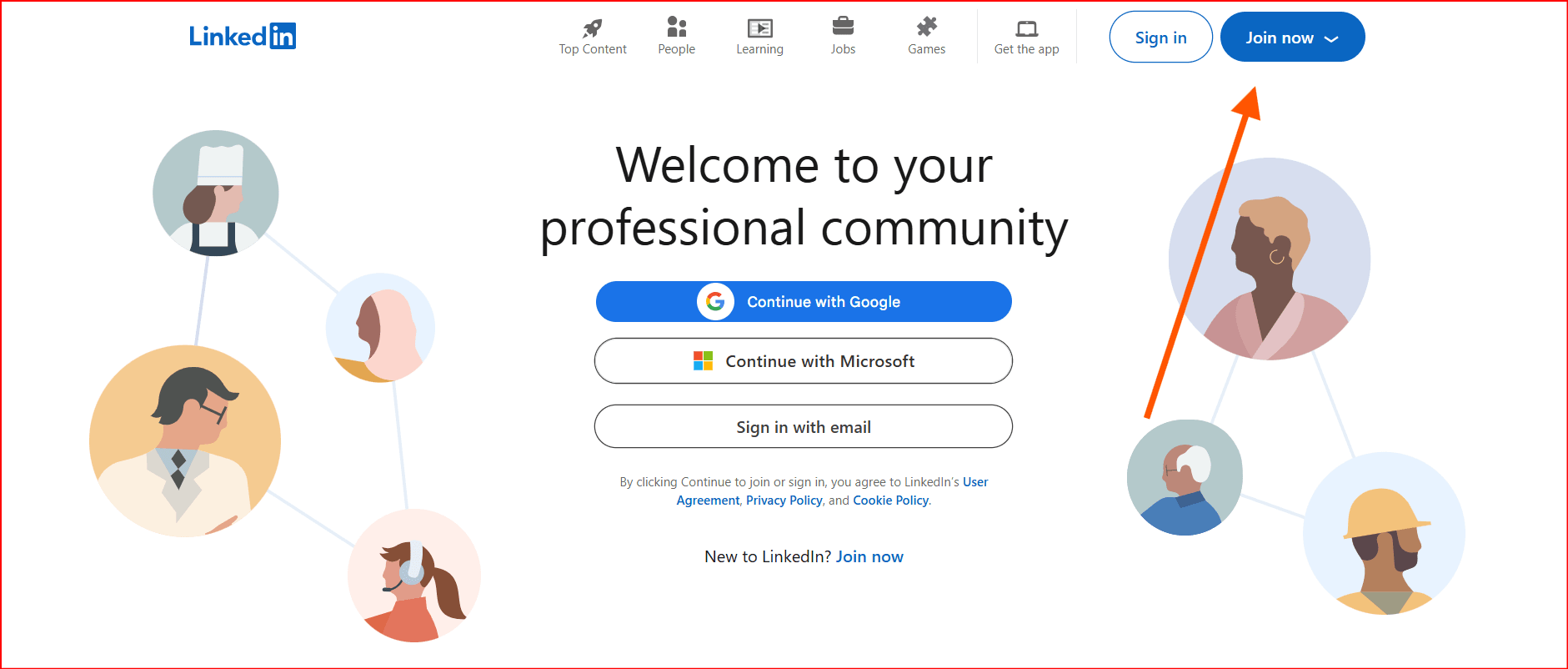Click the construction worker hard hat avatar
1568x669 pixels.
click(1384, 535)
